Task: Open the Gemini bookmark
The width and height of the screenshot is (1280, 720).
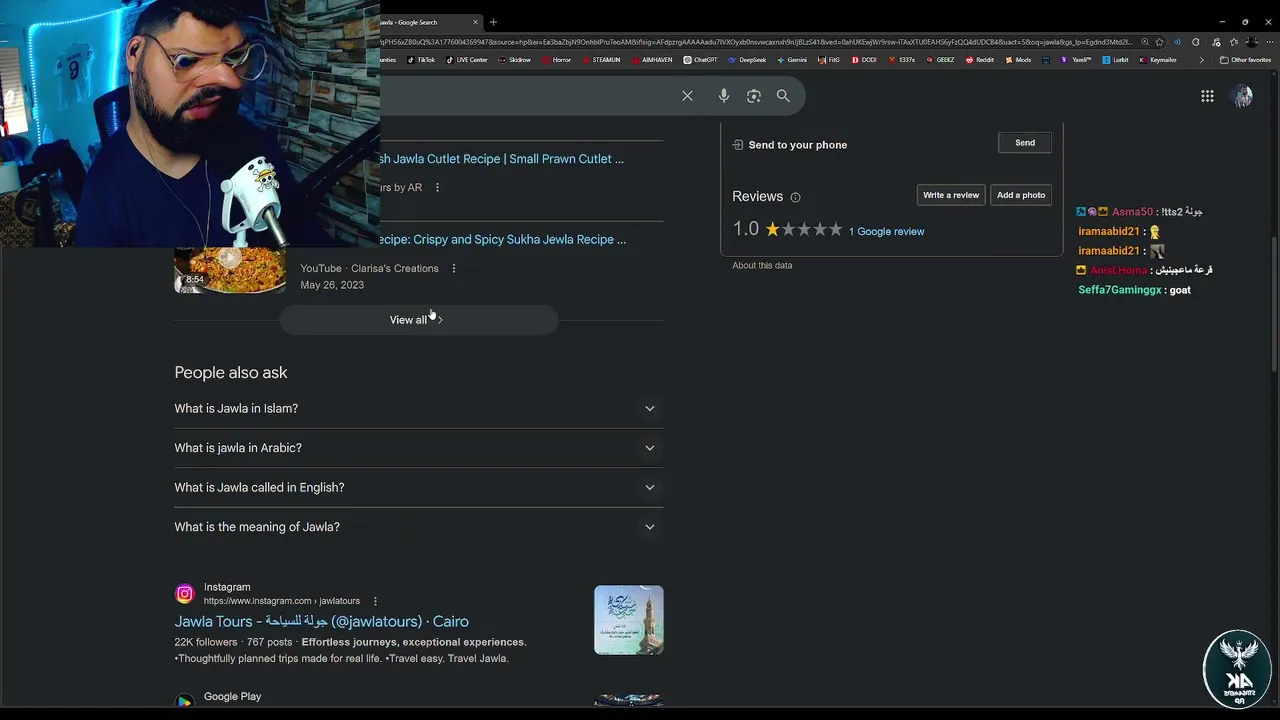Action: point(792,60)
